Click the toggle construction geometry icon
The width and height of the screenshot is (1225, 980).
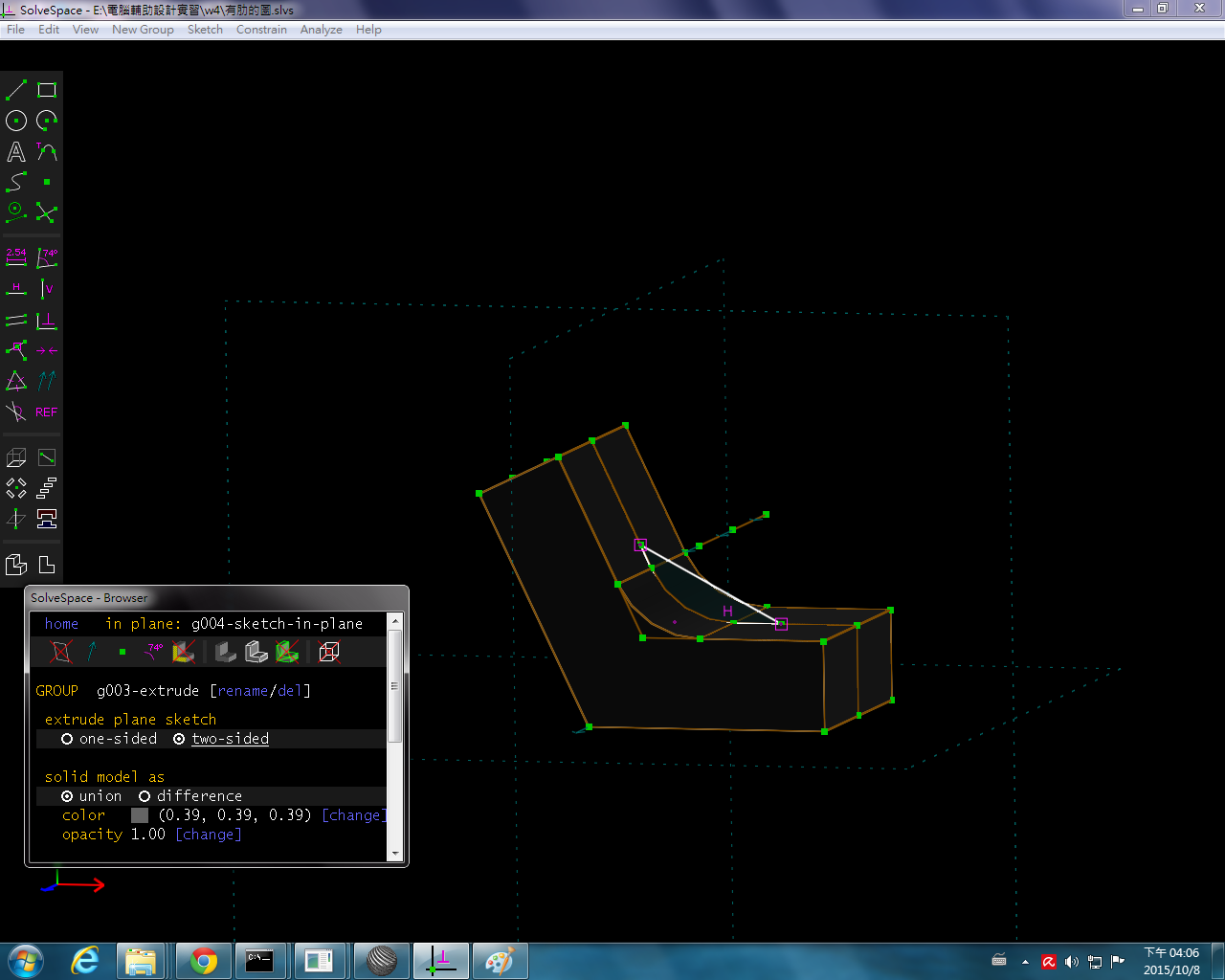click(x=16, y=212)
